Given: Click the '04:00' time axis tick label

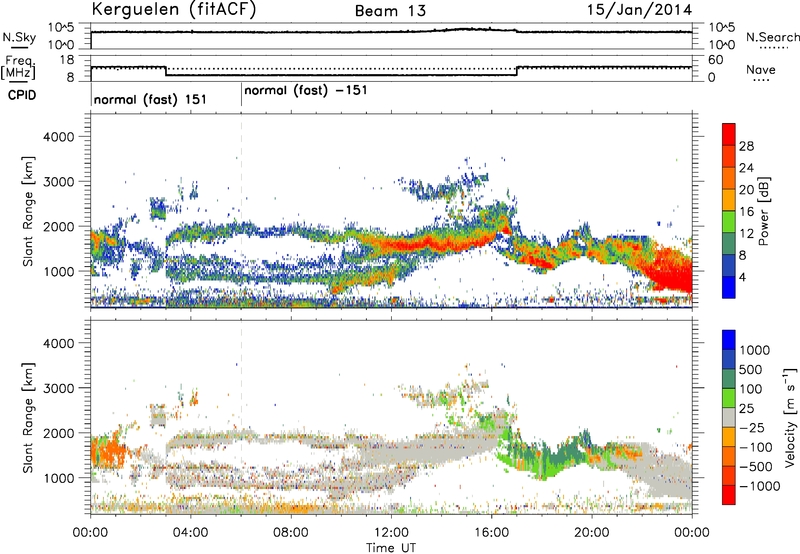Looking at the screenshot, I should (x=190, y=533).
